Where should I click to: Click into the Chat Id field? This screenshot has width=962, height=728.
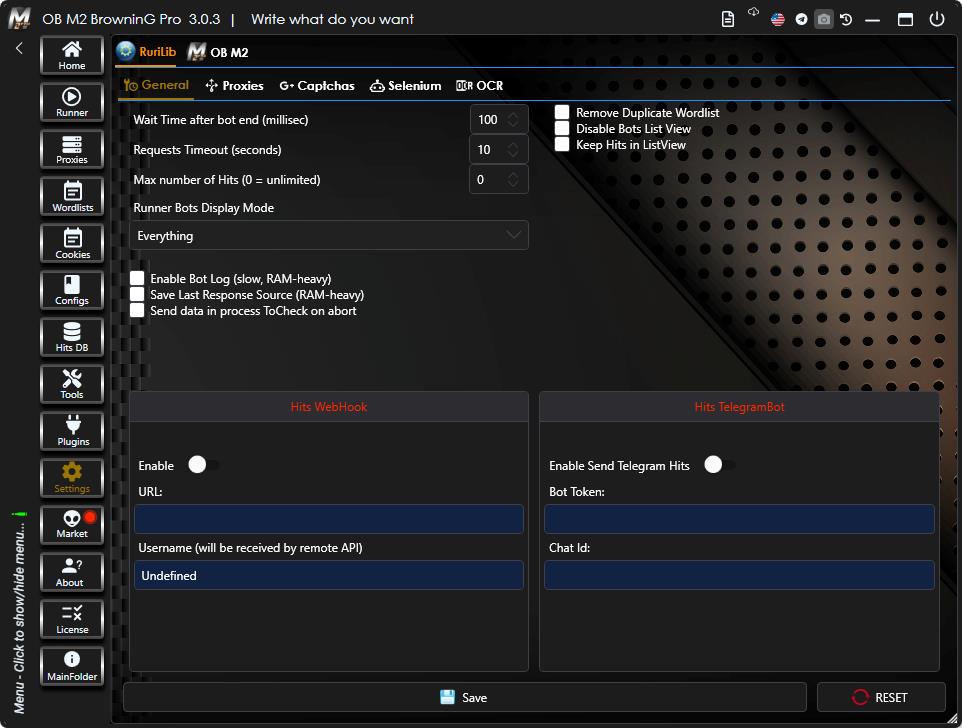[739, 575]
